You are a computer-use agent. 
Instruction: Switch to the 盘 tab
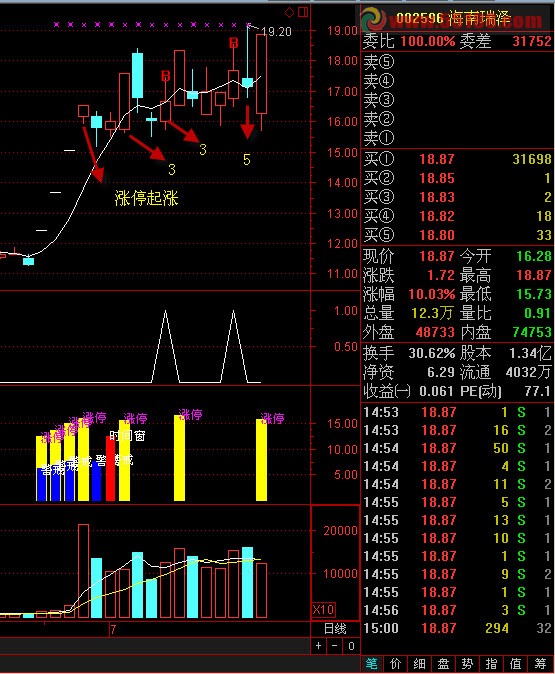(x=444, y=664)
